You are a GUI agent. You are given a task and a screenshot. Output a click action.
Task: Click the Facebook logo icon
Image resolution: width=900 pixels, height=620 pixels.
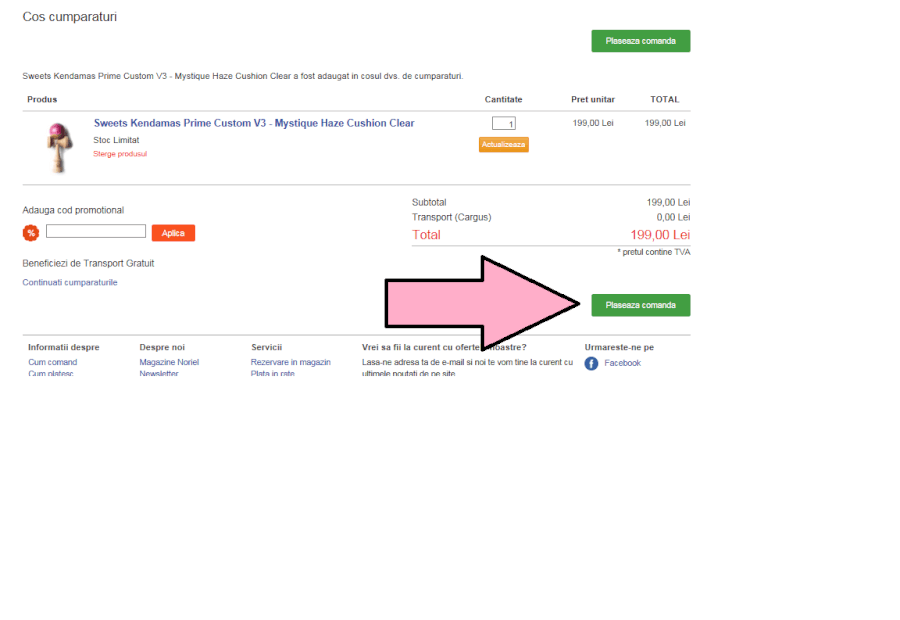click(x=591, y=363)
